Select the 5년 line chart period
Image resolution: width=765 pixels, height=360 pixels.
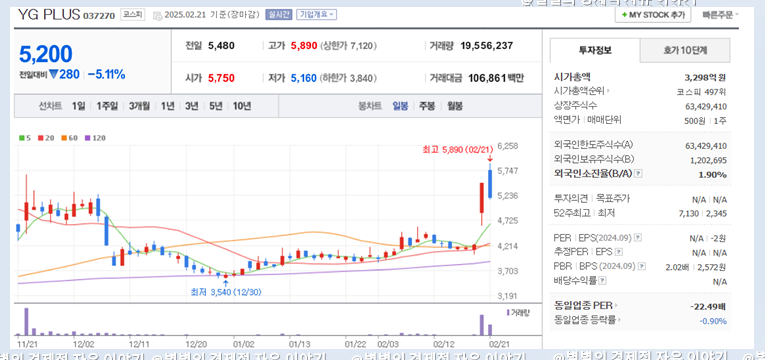pyautogui.click(x=216, y=106)
